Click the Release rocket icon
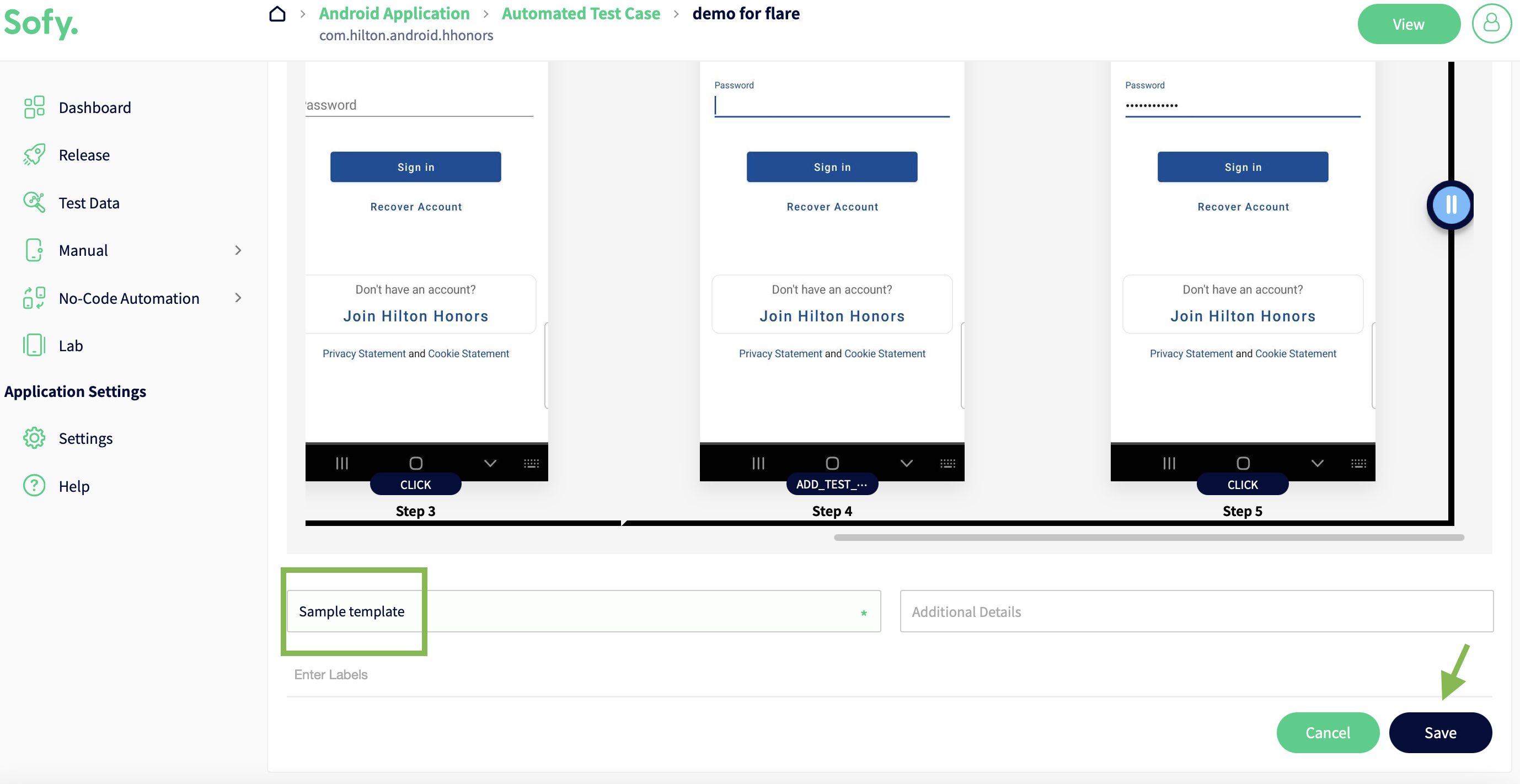The image size is (1520, 784). click(34, 154)
